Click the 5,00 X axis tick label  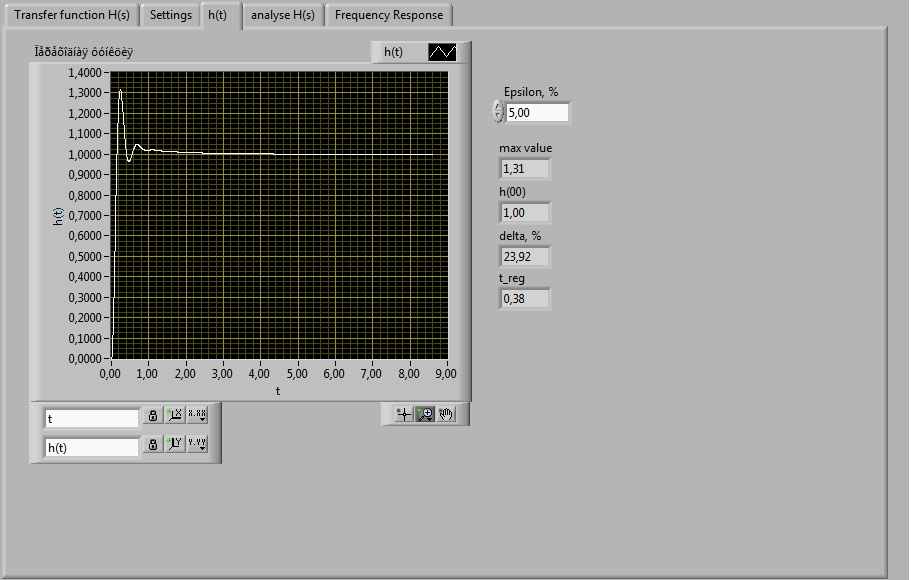pyautogui.click(x=297, y=374)
